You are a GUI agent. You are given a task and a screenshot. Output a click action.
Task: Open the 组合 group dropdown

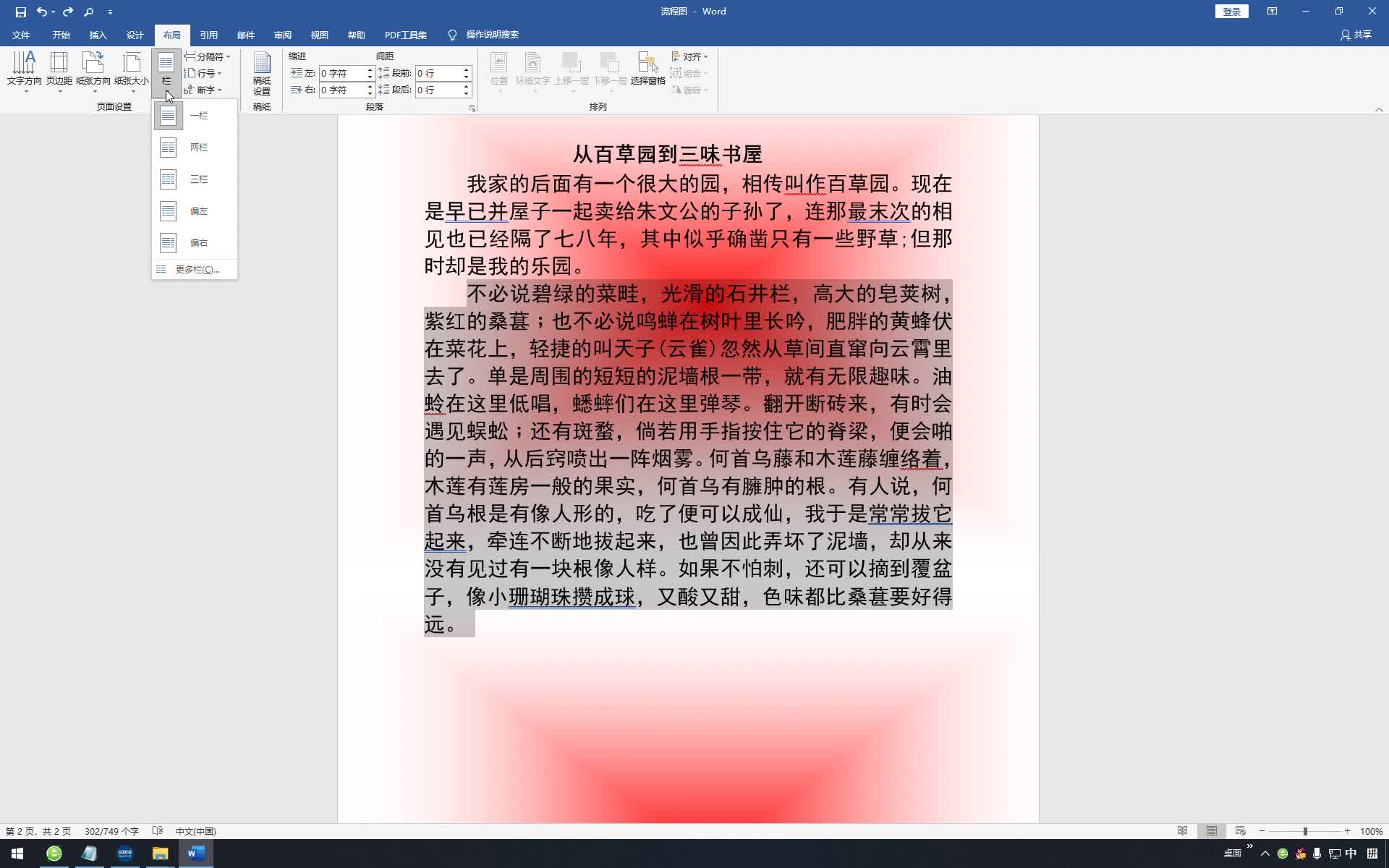689,73
